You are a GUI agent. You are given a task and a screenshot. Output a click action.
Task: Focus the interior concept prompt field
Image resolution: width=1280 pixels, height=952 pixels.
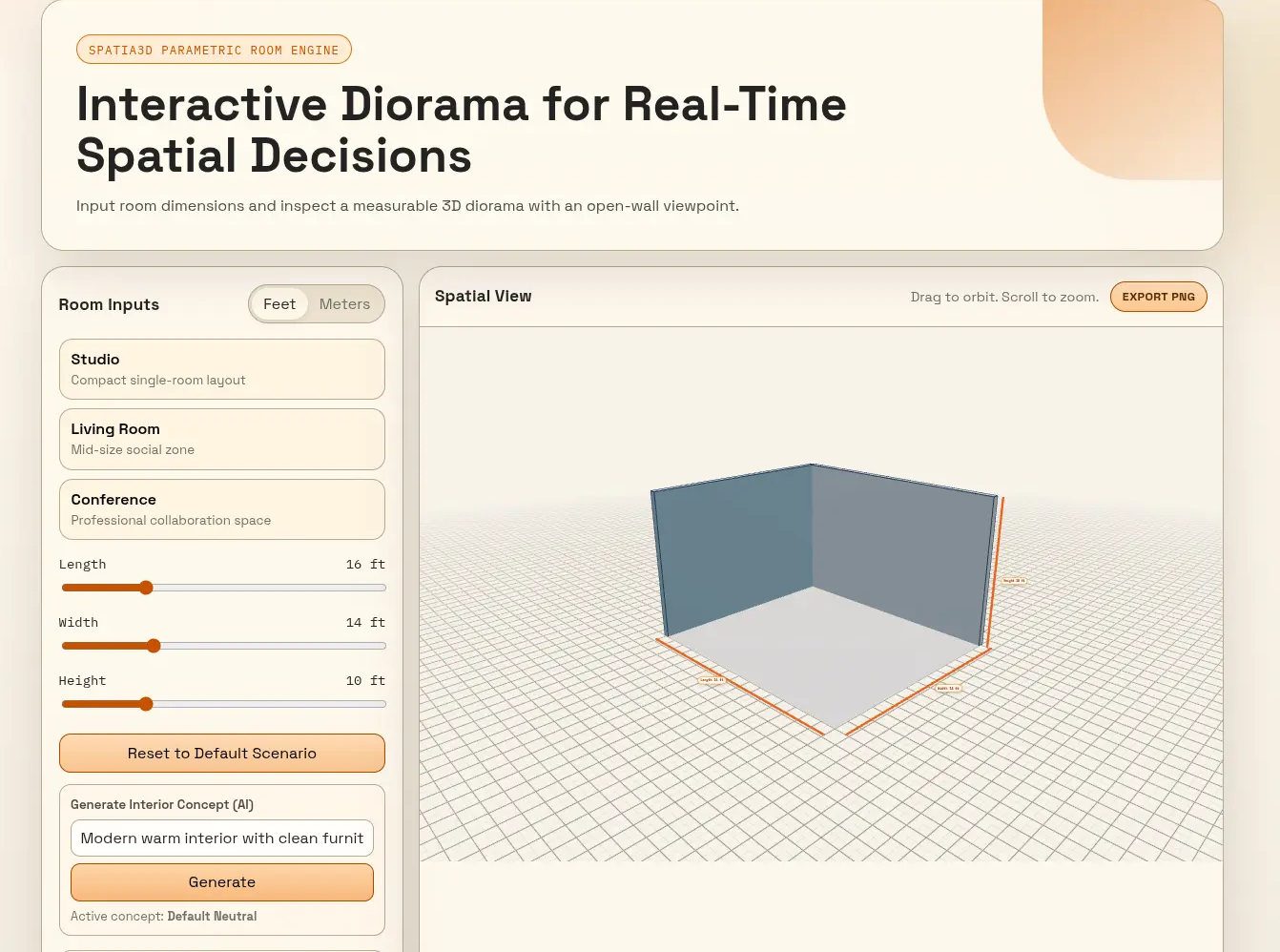click(x=222, y=838)
